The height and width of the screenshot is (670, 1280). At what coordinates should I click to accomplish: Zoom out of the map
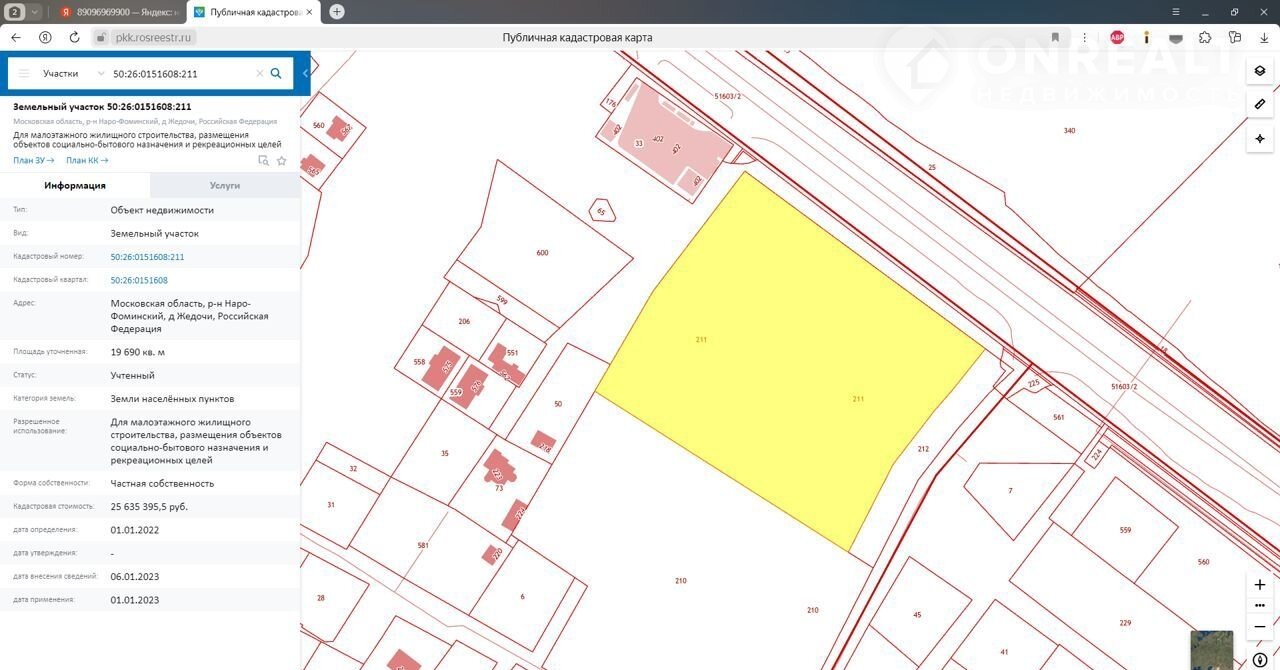coord(1259,626)
